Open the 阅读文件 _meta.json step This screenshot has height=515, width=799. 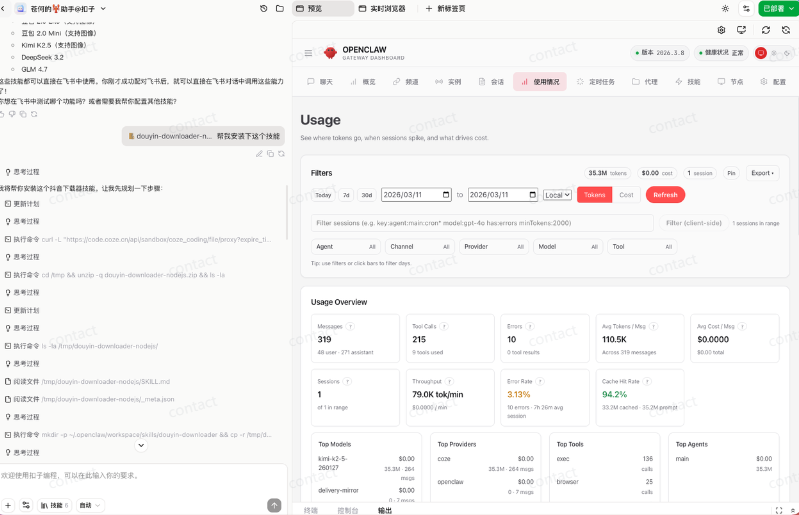[89, 399]
